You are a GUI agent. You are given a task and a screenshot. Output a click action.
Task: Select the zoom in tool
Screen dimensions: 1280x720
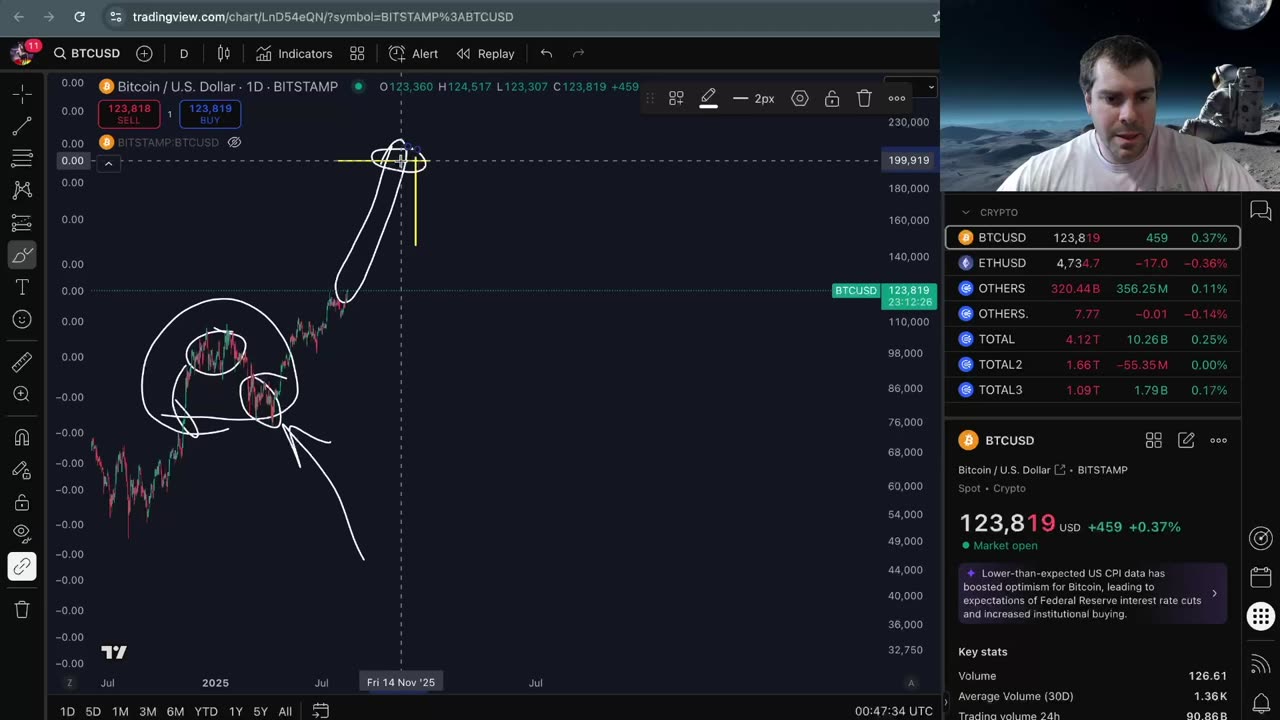(x=22, y=394)
